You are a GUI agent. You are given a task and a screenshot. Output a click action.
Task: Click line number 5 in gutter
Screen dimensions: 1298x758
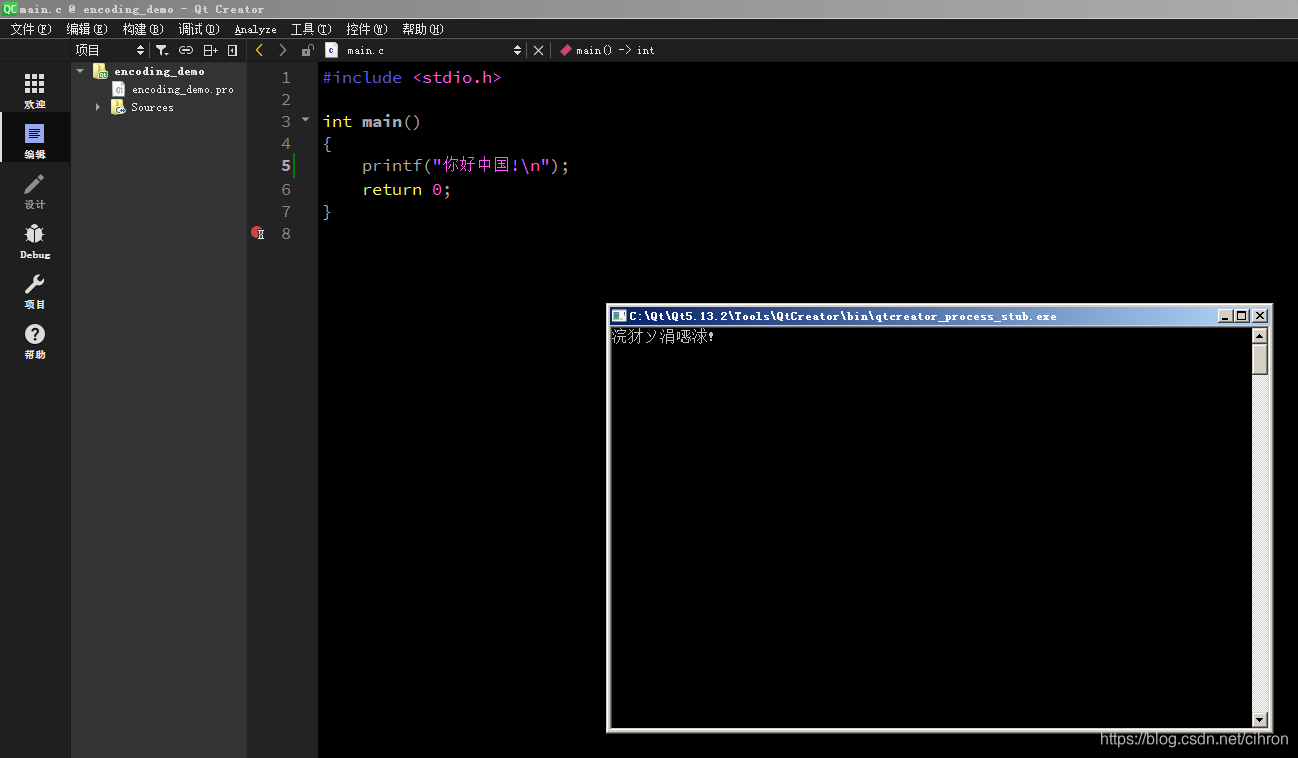point(286,166)
